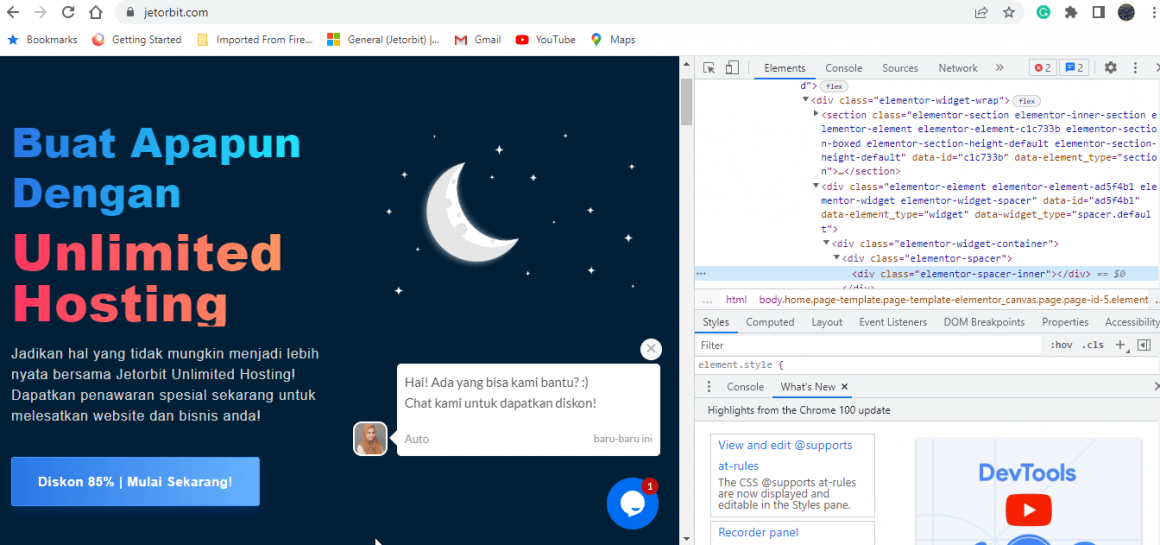
Task: Bookmark this page with the star
Action: tap(1008, 12)
